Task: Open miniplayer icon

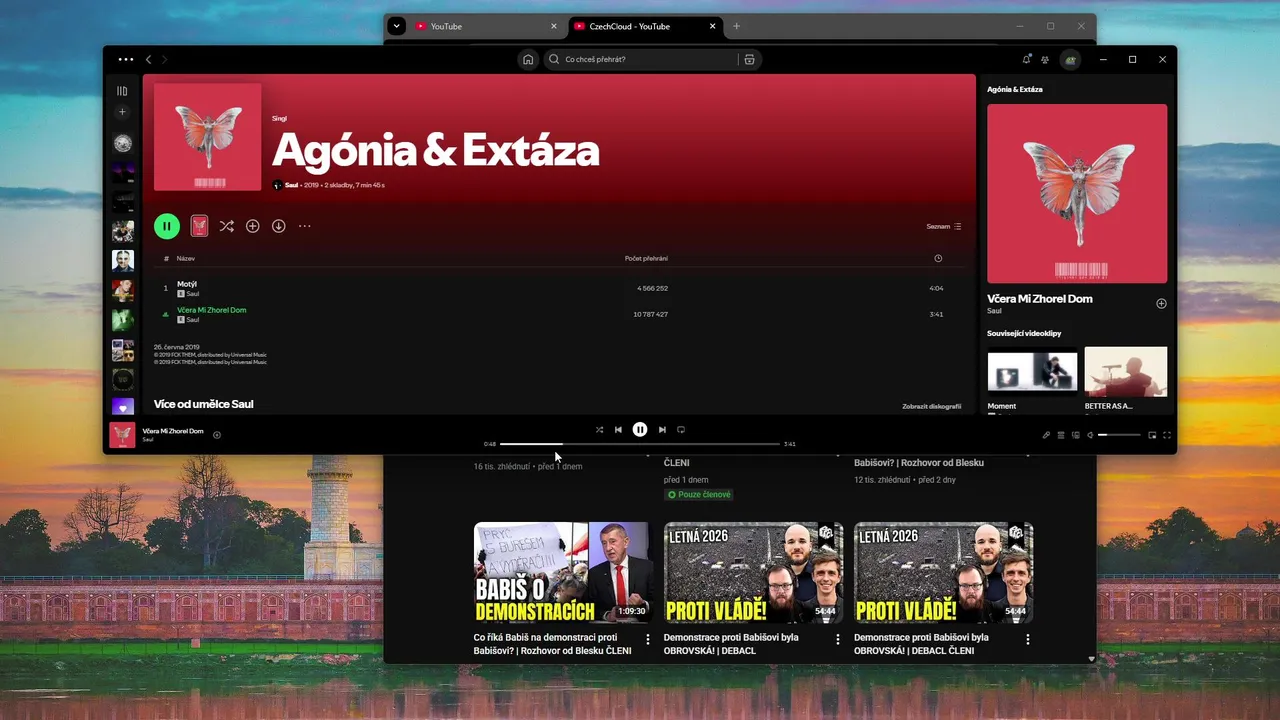Action: click(x=1152, y=435)
